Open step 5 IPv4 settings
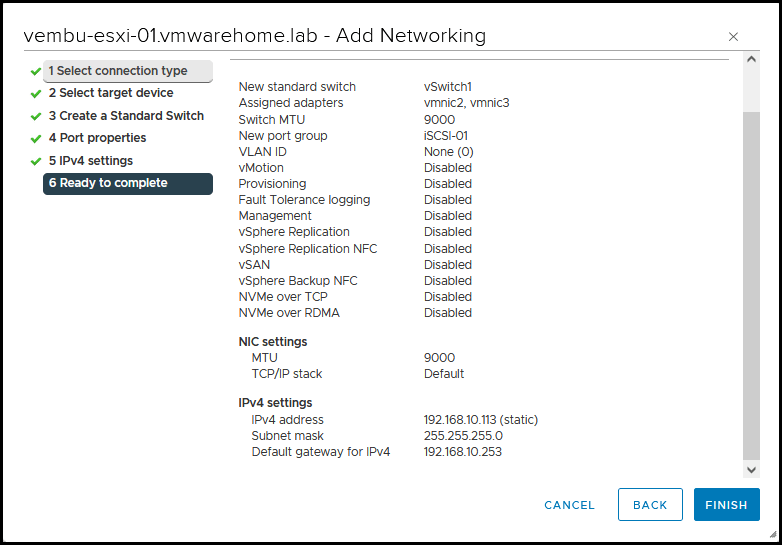The height and width of the screenshot is (545, 782). coord(91,161)
